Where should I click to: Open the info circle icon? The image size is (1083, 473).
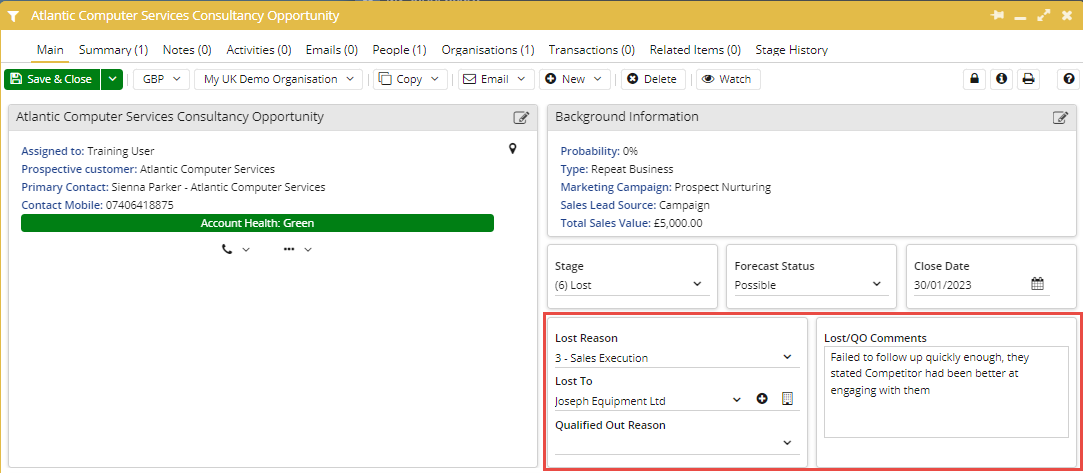pos(1001,79)
